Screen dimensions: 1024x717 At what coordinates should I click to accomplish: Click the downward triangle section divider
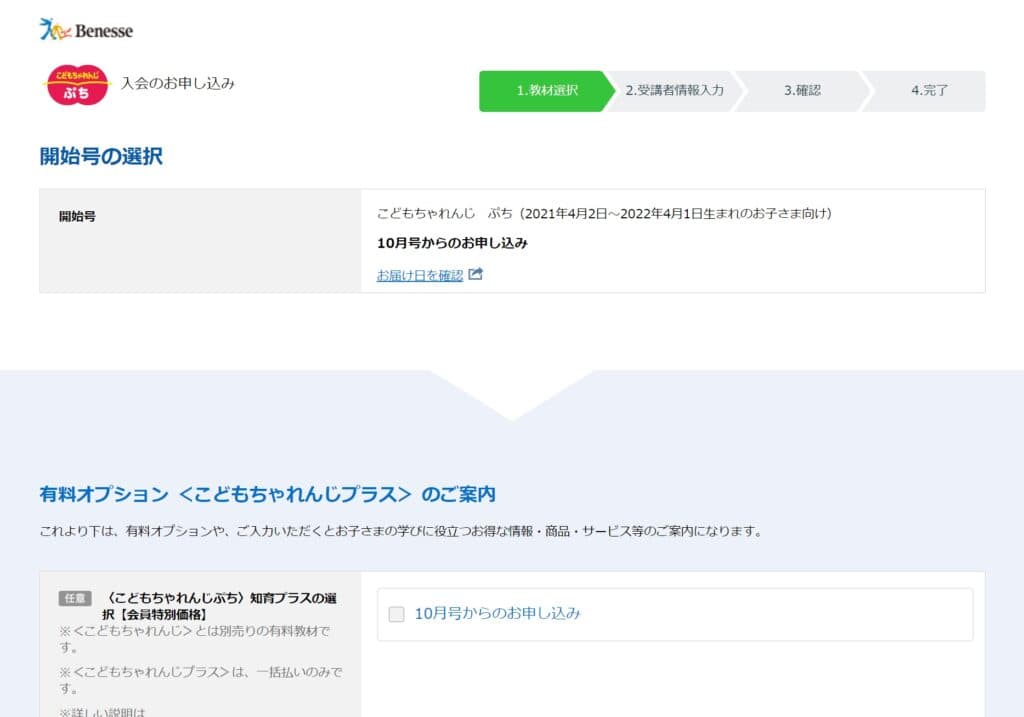(511, 396)
